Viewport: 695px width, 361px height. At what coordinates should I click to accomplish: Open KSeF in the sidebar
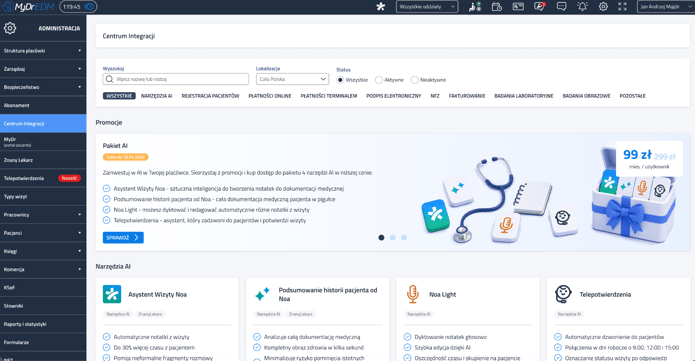43,287
